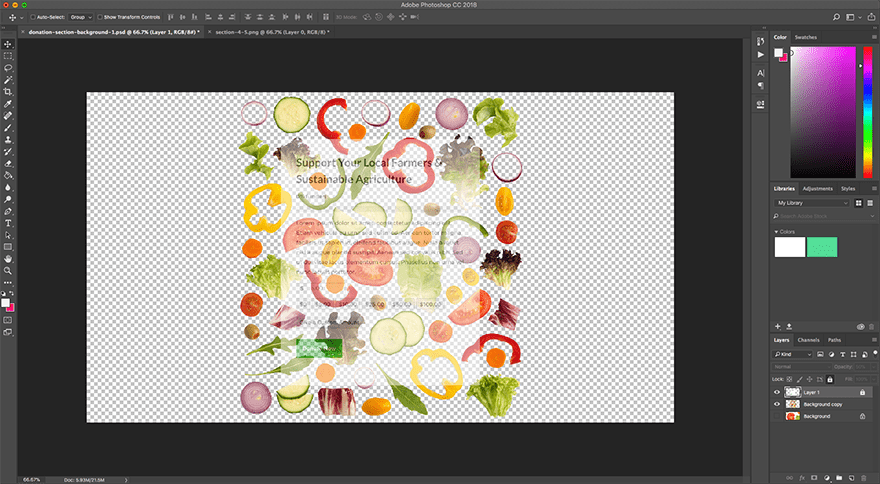Enable the Auto-Select checkbox

[32, 17]
